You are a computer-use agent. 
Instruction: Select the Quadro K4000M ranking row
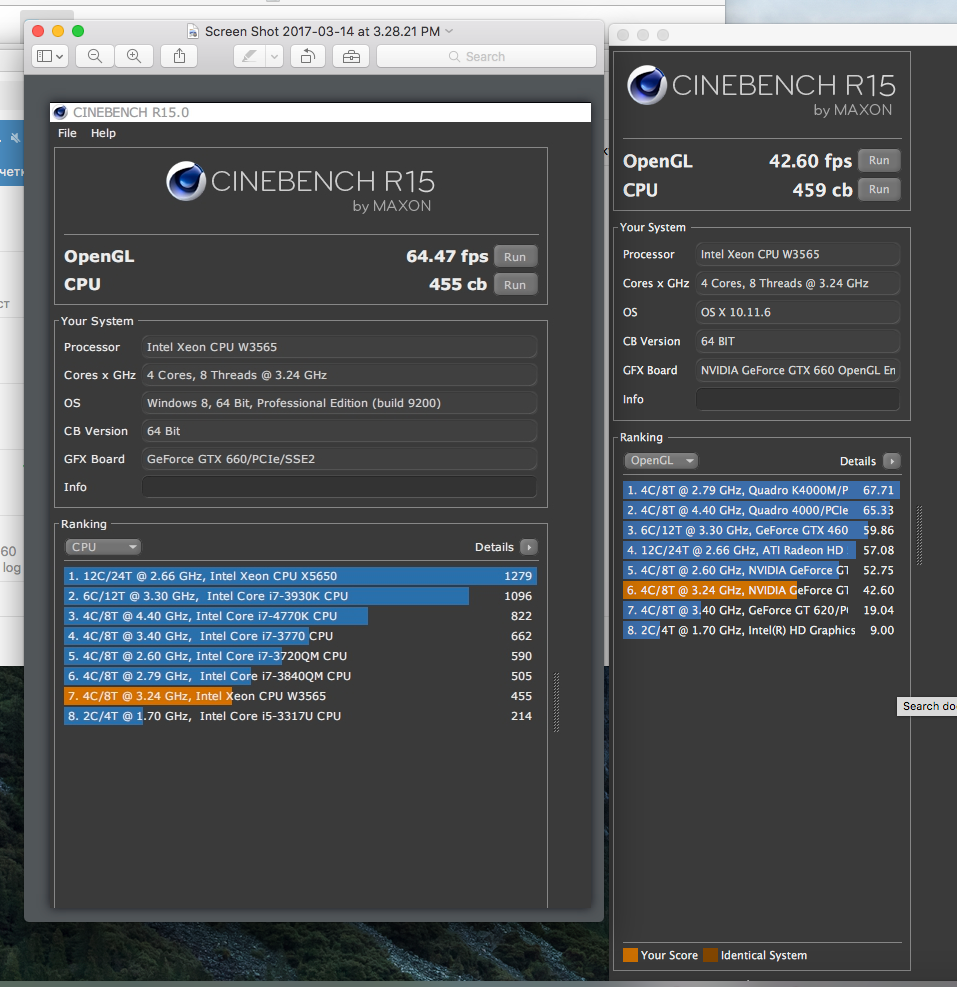point(760,490)
